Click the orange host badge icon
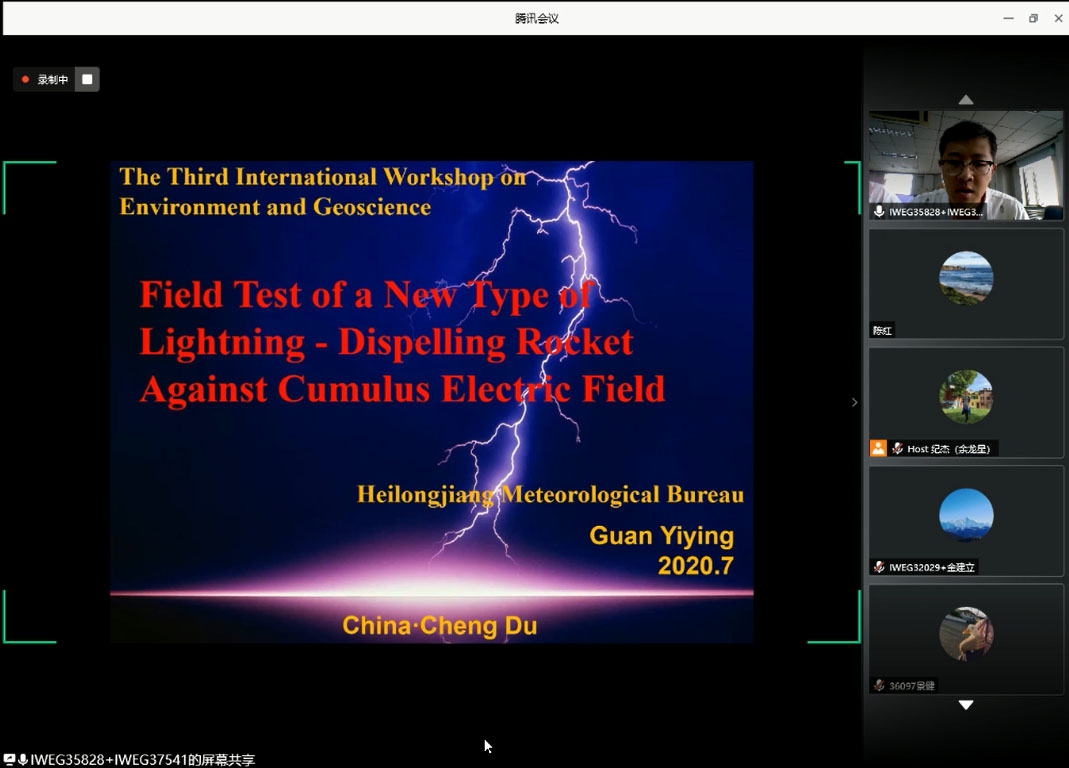Image resolution: width=1069 pixels, height=768 pixels. pyautogui.click(x=878, y=448)
